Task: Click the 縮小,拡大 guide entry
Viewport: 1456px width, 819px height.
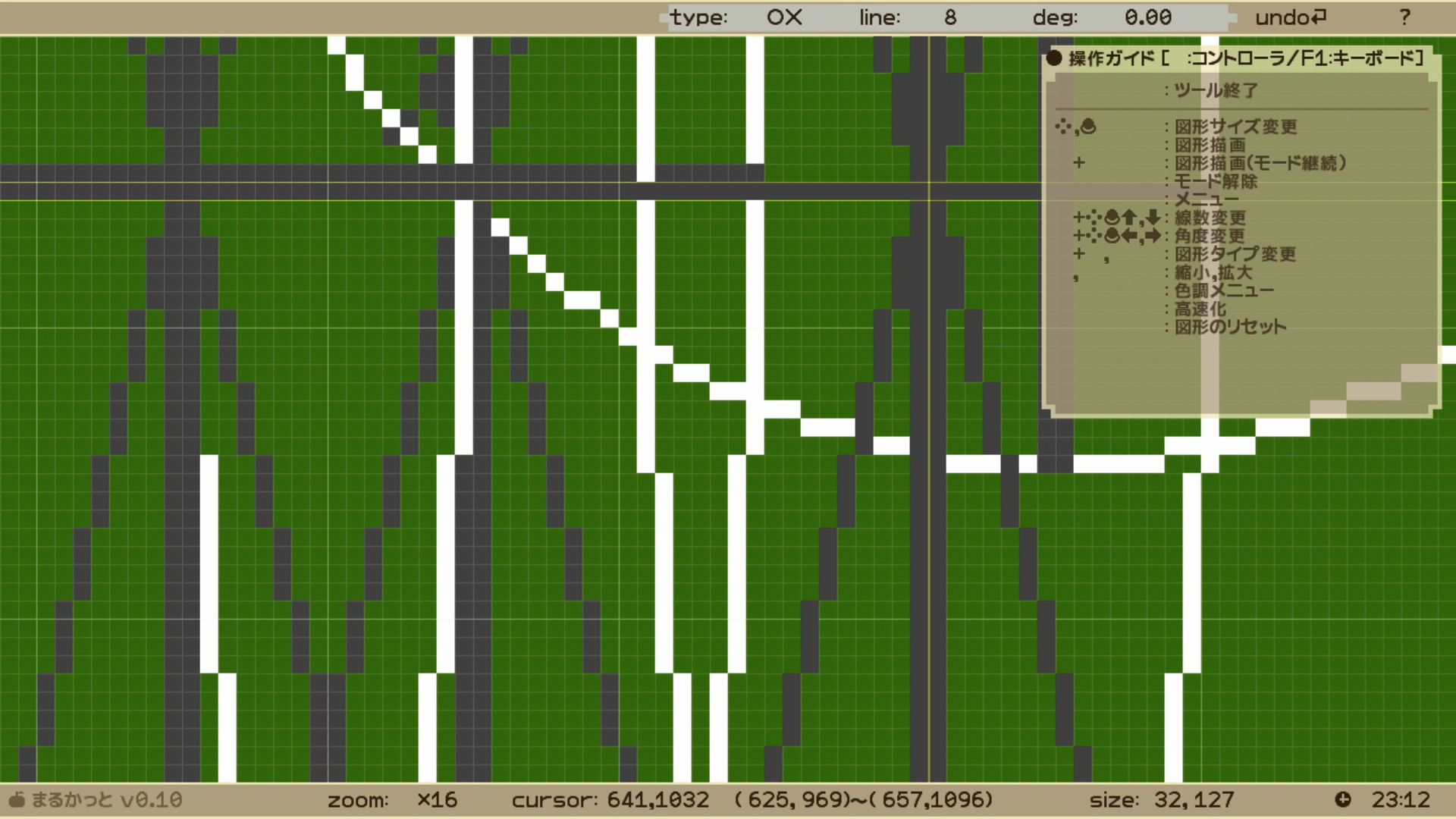Action: 1213,272
